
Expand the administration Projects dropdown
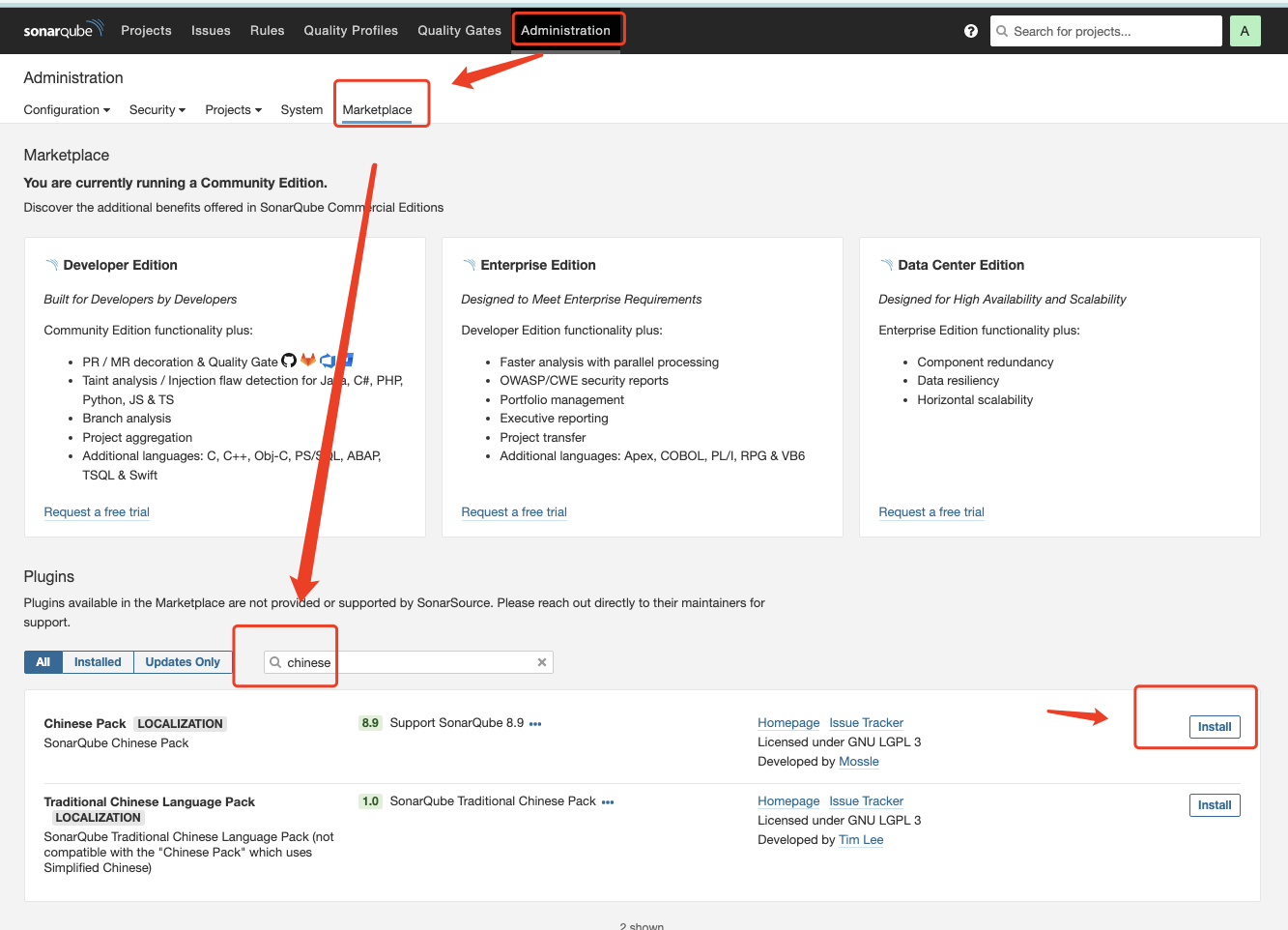coord(233,109)
